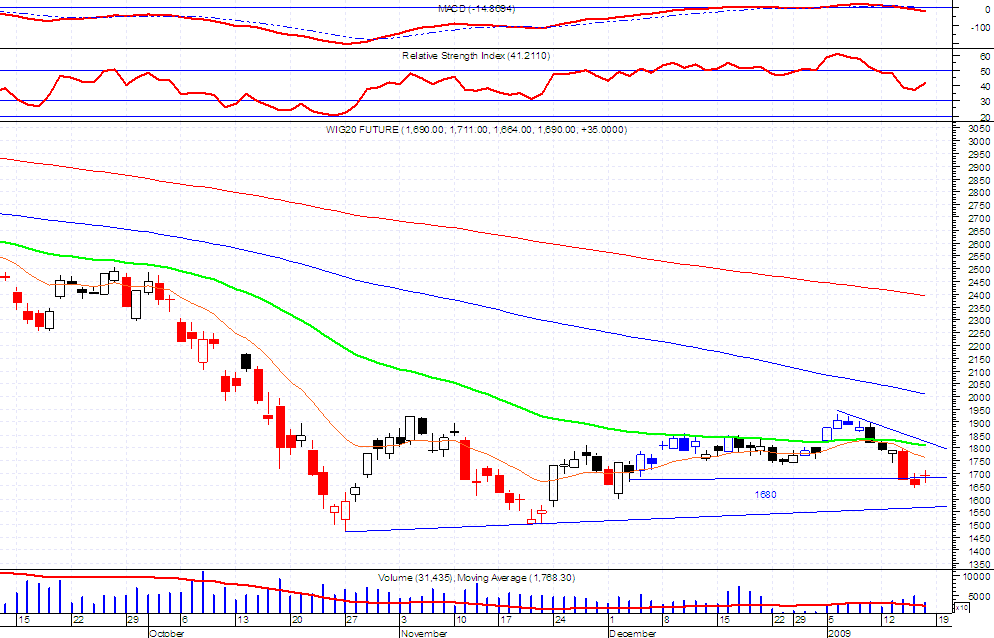Click the December month label
Screen dimensions: 994x638
(x=632, y=633)
